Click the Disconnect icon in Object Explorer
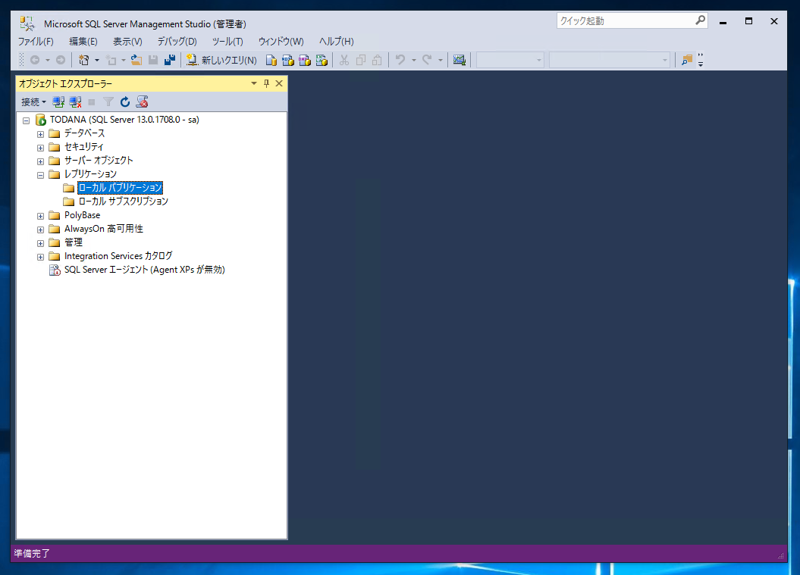The image size is (800, 575). click(76, 102)
